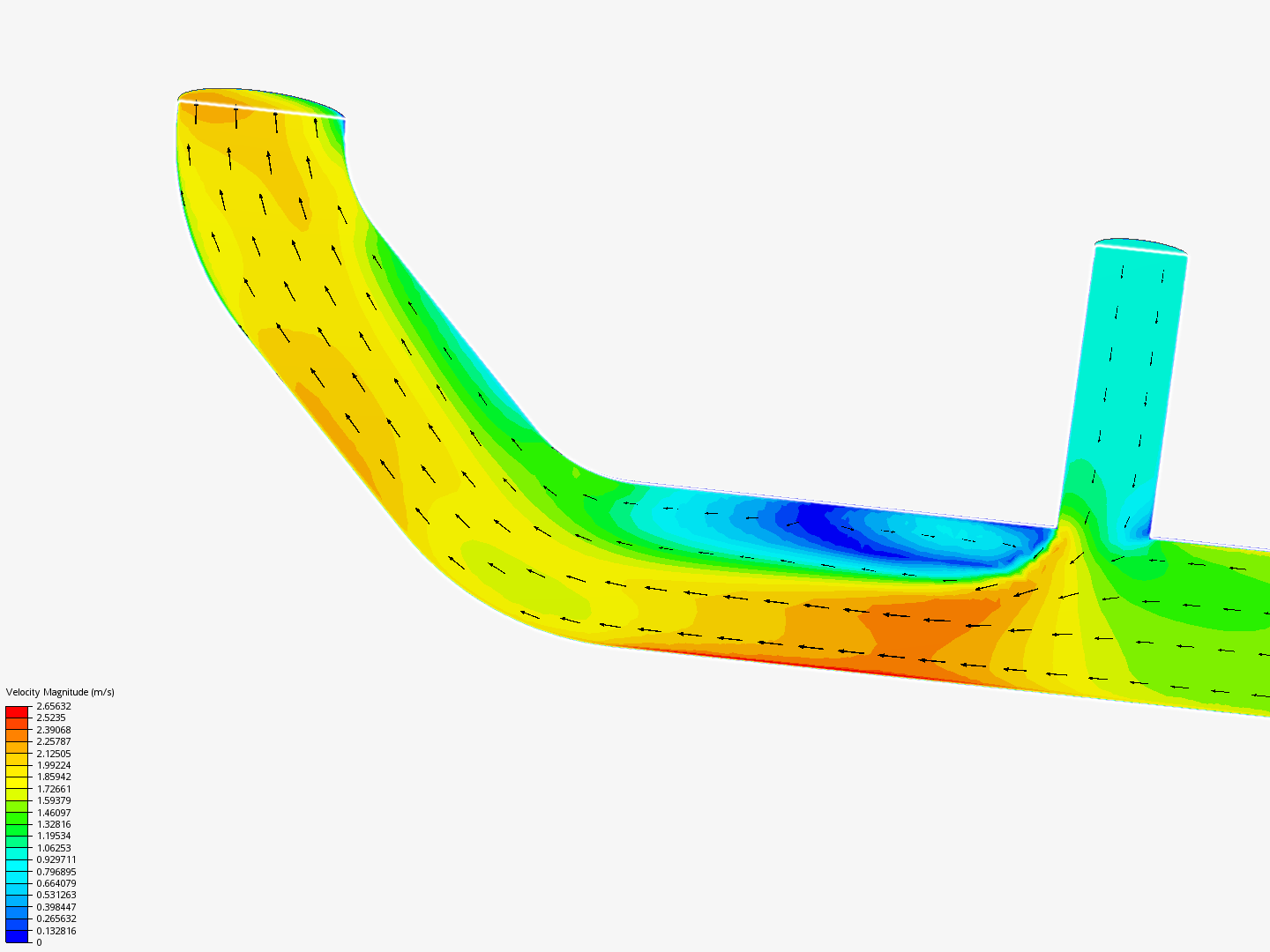Viewport: 1270px width, 952px height.
Task: Click the legend value 2.39068
Action: [x=54, y=730]
